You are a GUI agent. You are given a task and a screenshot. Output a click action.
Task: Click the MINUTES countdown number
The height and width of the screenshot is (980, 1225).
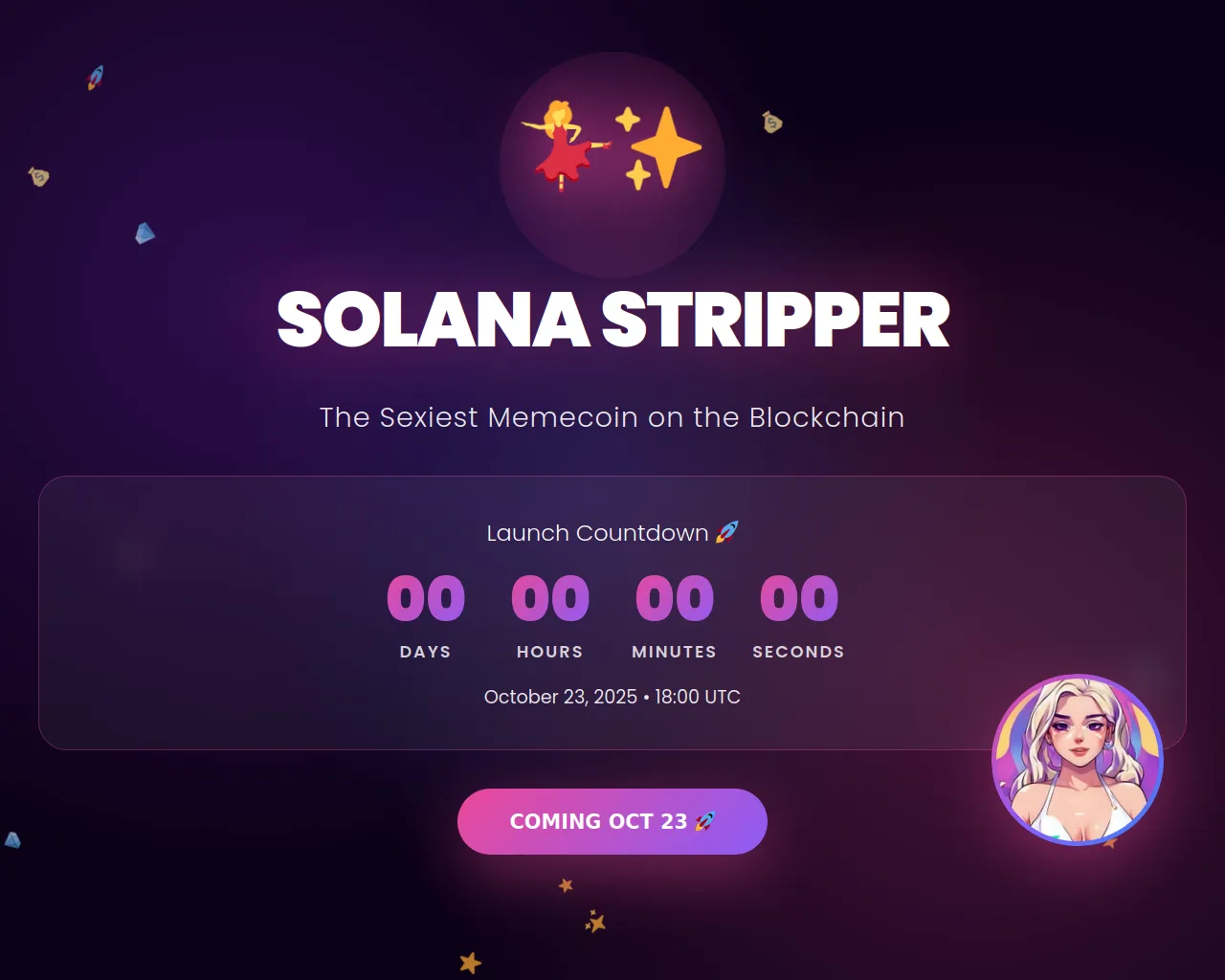675,598
